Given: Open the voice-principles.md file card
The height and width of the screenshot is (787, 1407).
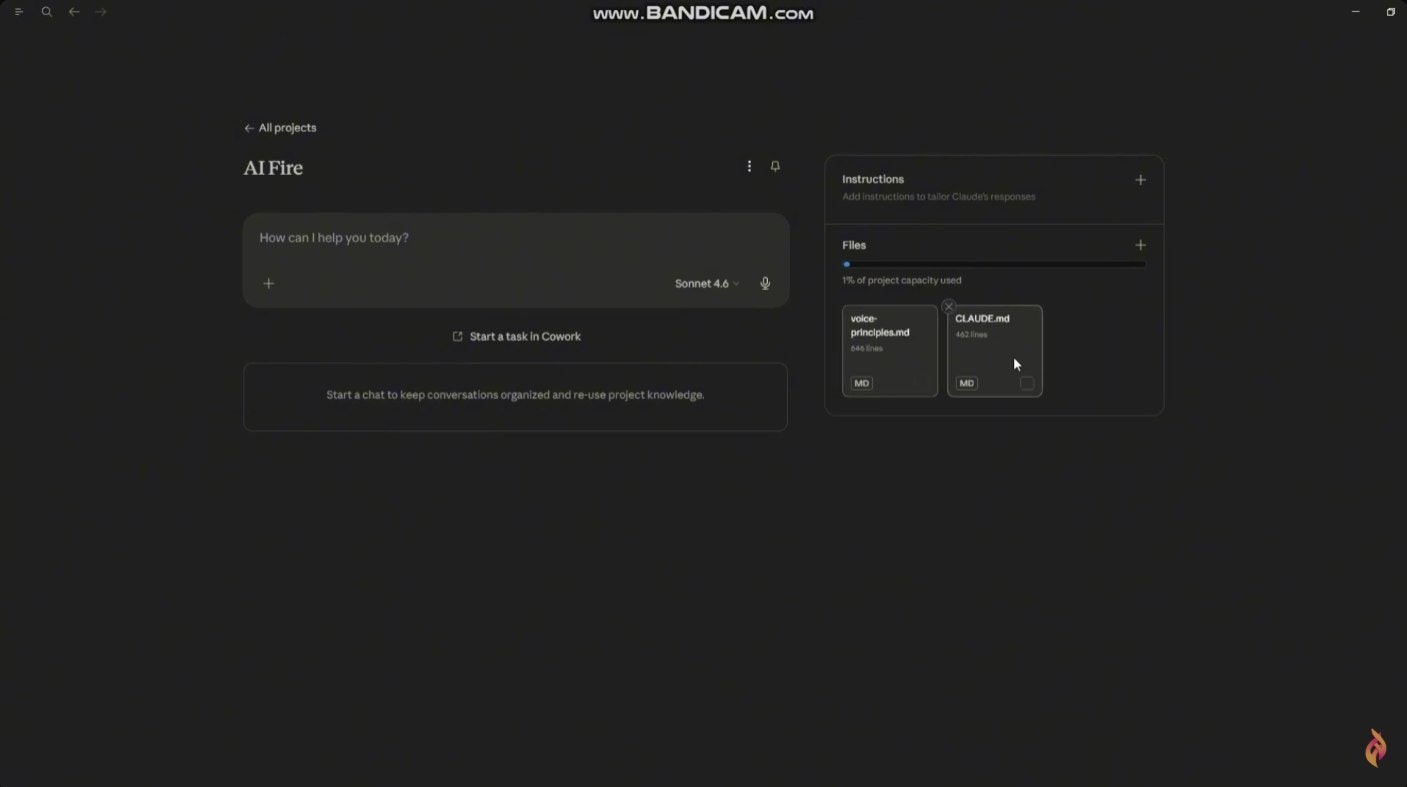Looking at the screenshot, I should click(x=890, y=351).
